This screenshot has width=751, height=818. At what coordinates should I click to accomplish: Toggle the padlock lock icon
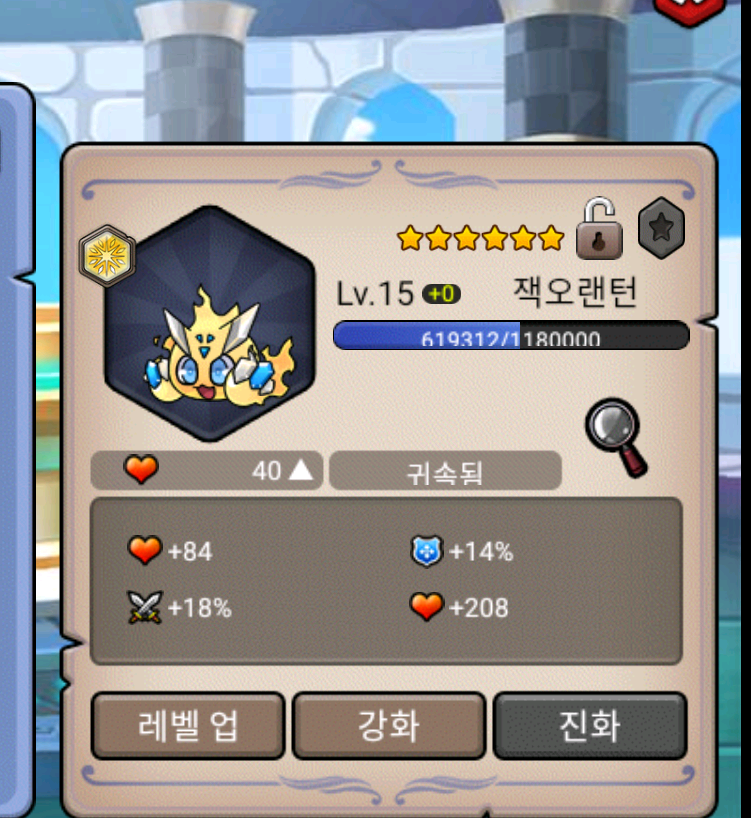click(599, 228)
